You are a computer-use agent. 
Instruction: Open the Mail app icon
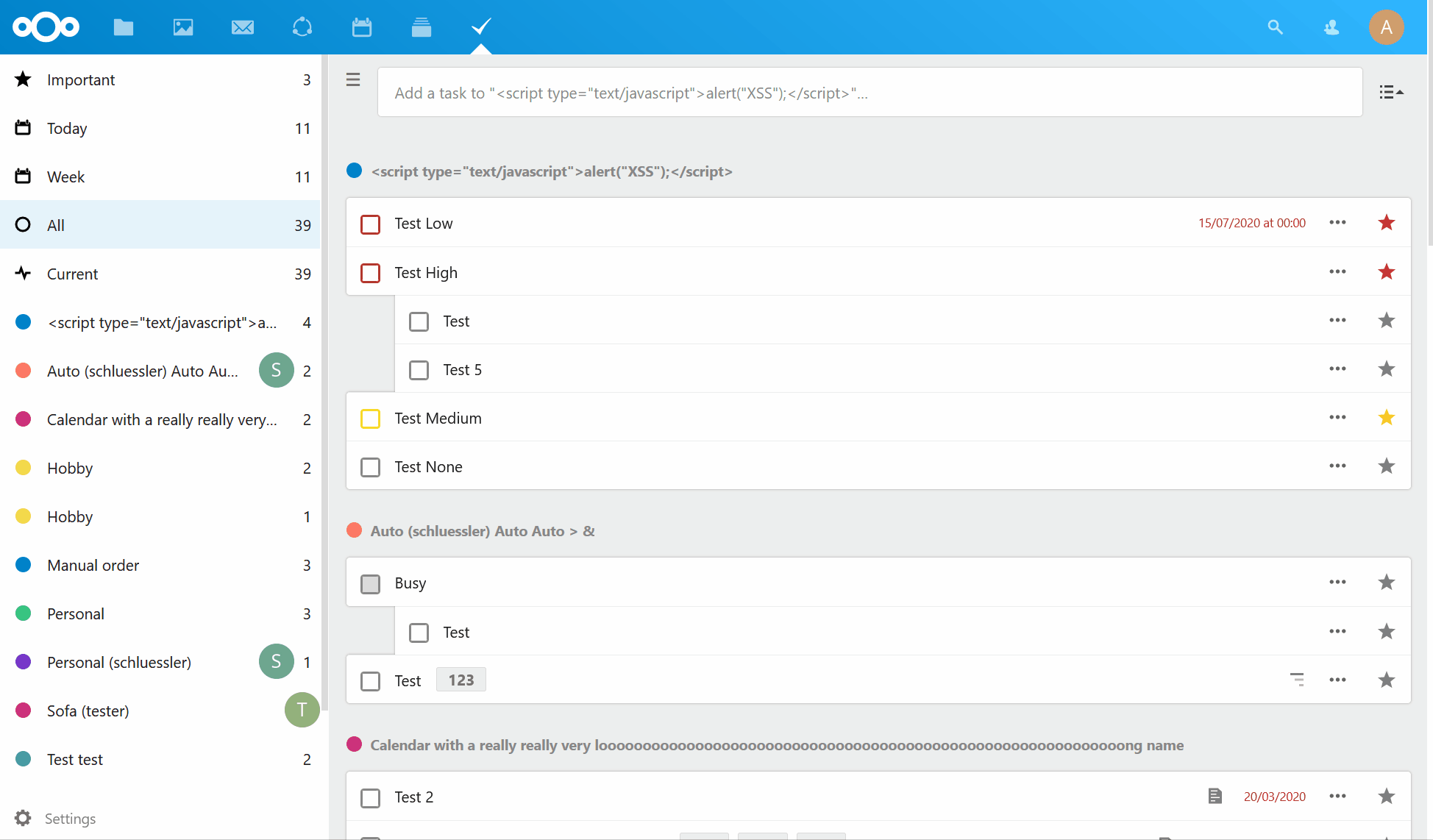pos(243,27)
